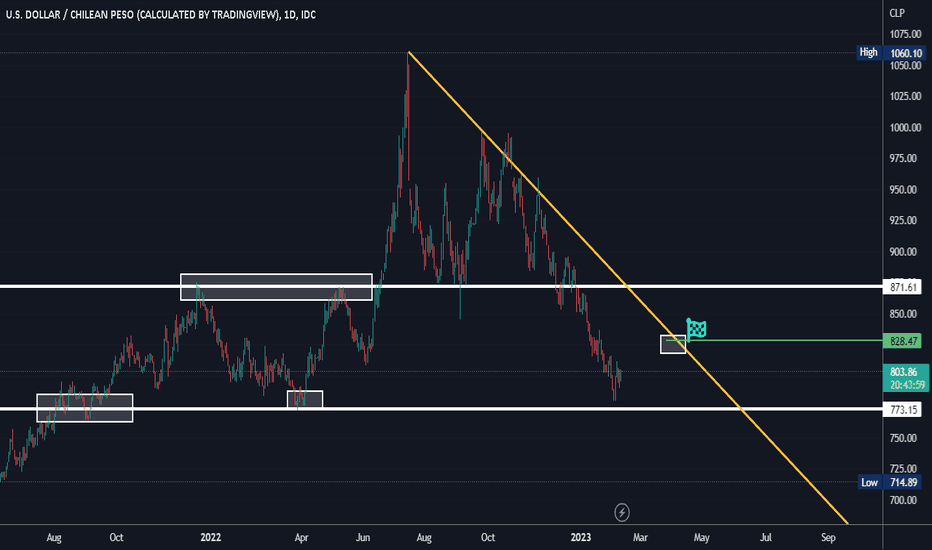932x550 pixels.
Task: Select the large resistance rectangle near 871.61
Action: [276, 287]
